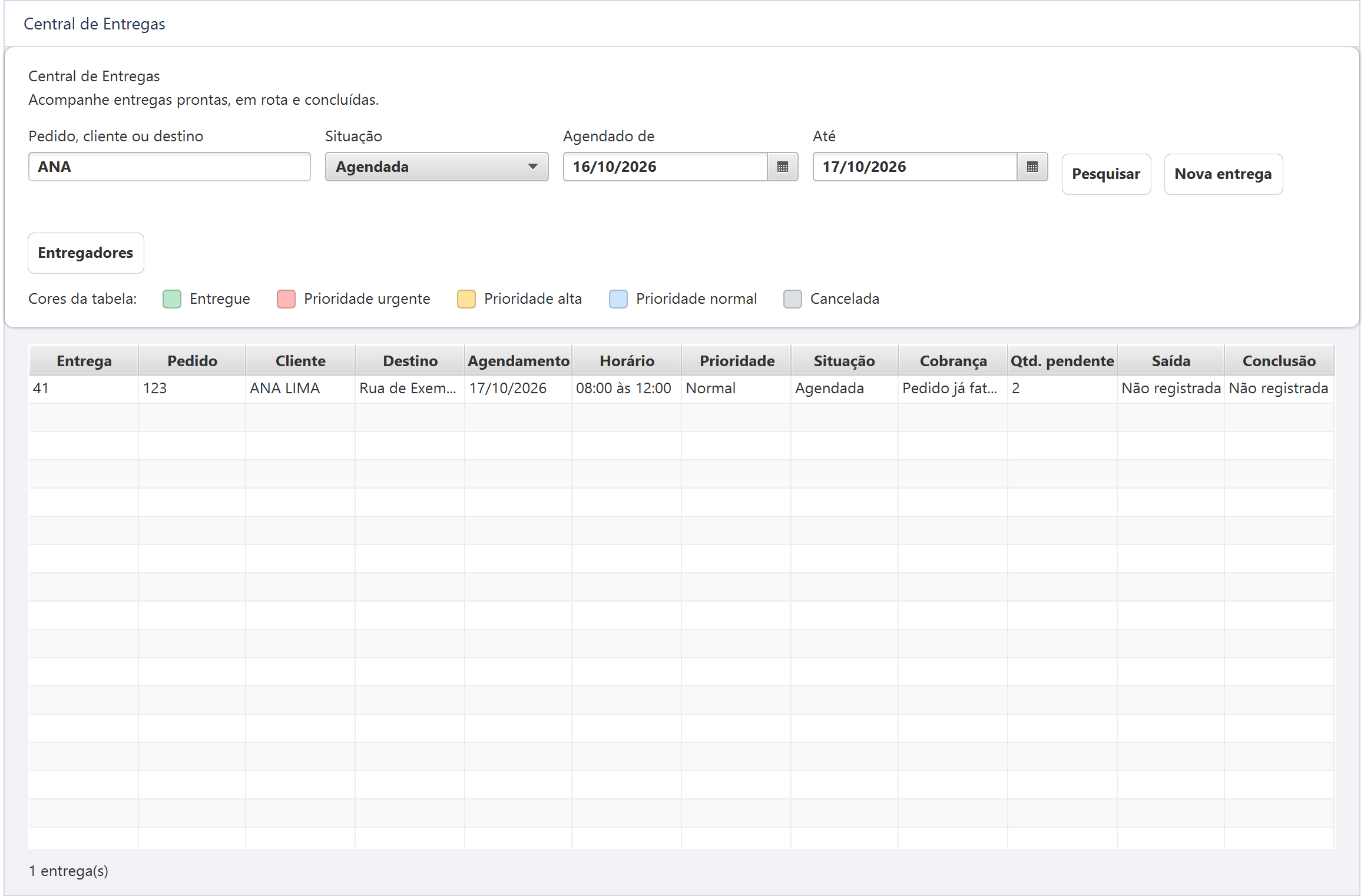Click the Normal priority cell
This screenshot has width=1364, height=896.
pos(736,389)
